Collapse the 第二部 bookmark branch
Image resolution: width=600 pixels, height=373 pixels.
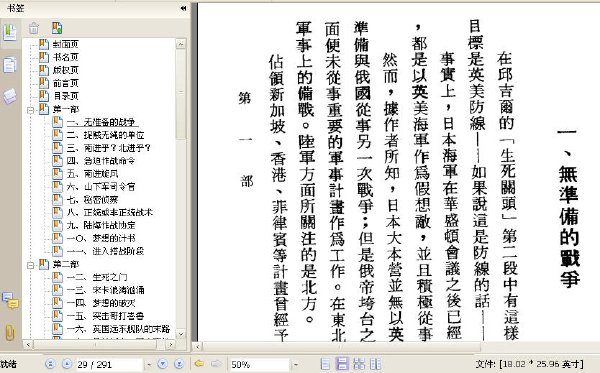pyautogui.click(x=31, y=265)
